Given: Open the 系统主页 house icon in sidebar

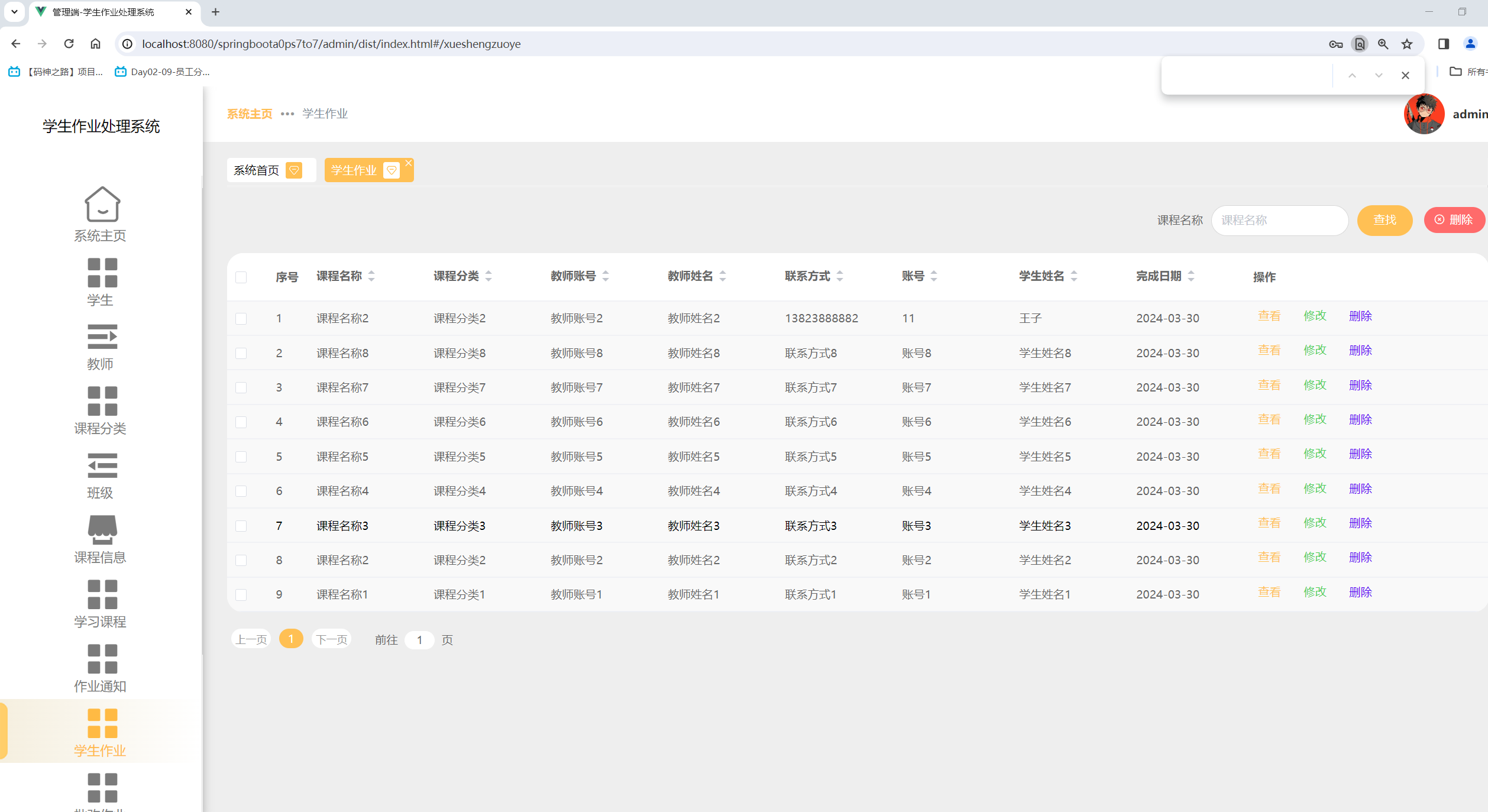Looking at the screenshot, I should (x=102, y=205).
